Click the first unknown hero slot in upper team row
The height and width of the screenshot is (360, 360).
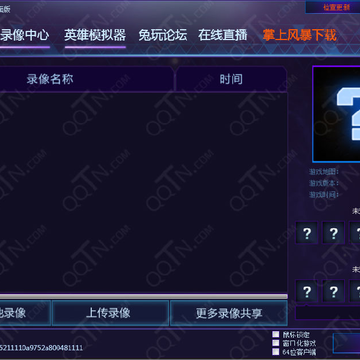307,233
